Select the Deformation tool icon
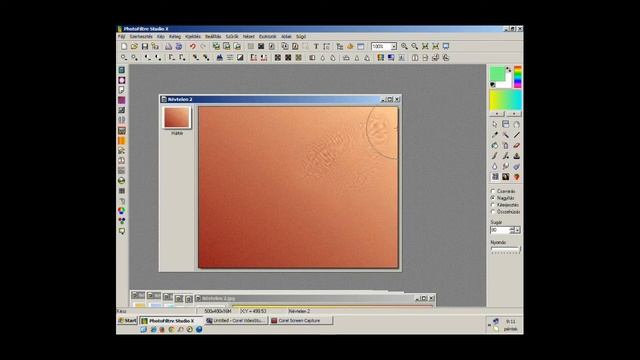 [495, 177]
